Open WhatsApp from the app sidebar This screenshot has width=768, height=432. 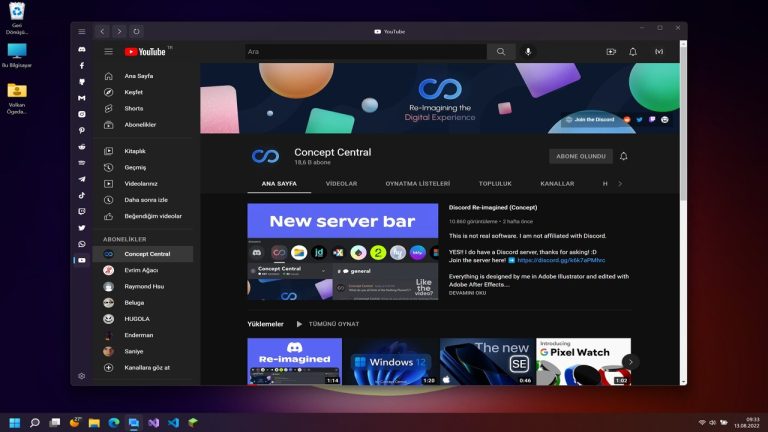tap(82, 244)
